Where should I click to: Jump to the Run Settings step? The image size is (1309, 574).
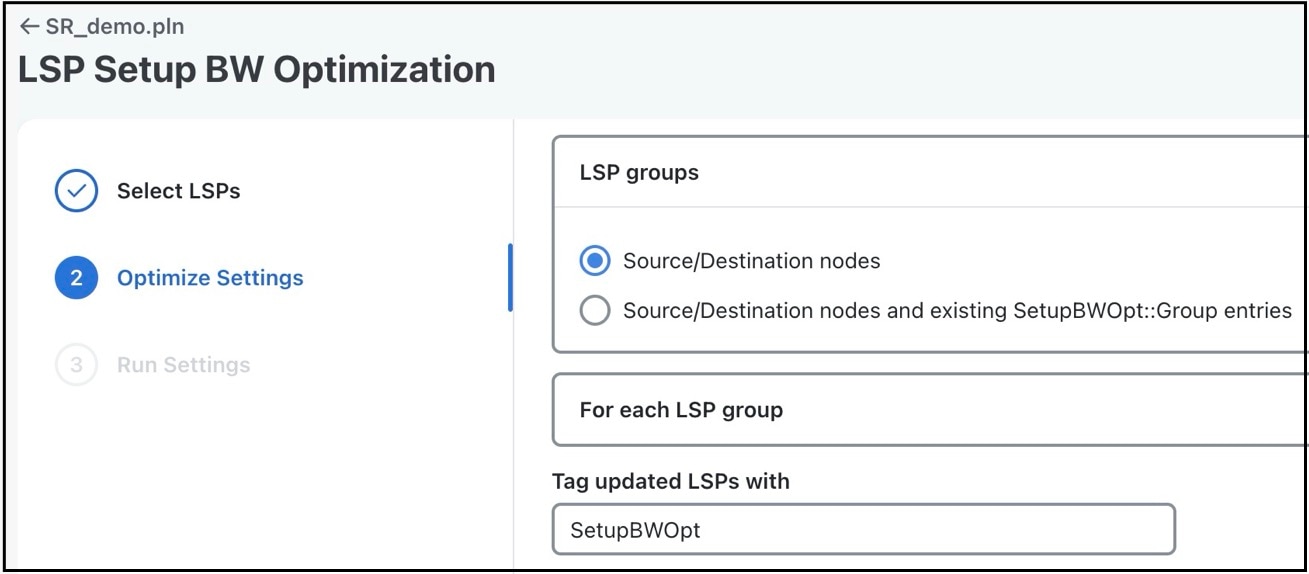[x=184, y=365]
